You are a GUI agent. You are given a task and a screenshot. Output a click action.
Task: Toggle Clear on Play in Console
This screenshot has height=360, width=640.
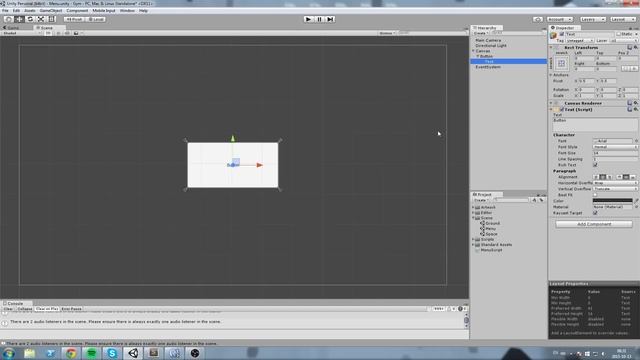pyautogui.click(x=47, y=309)
